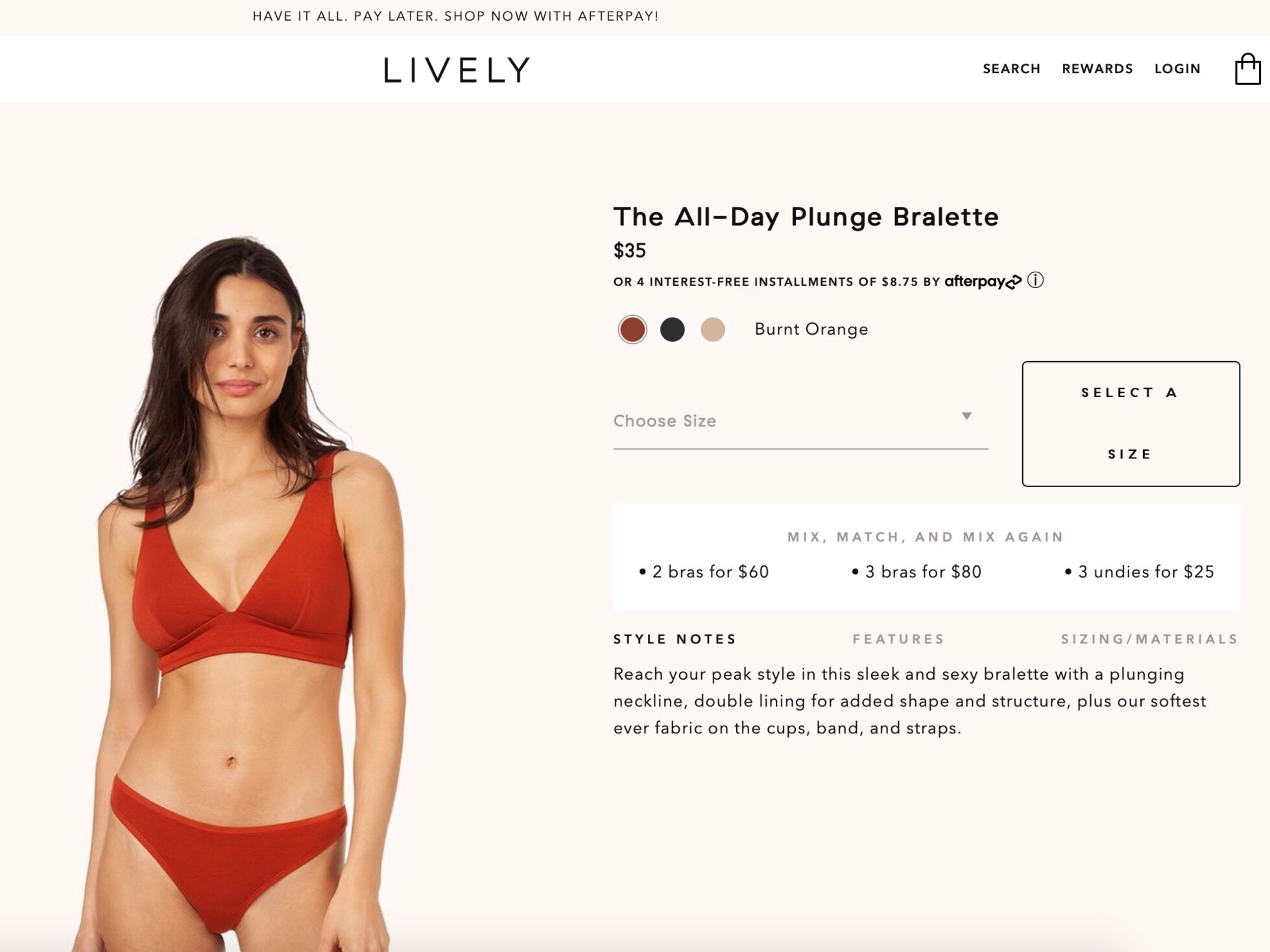Screen dimensions: 1270x952
Task: Click the Login link
Action: 1177,69
